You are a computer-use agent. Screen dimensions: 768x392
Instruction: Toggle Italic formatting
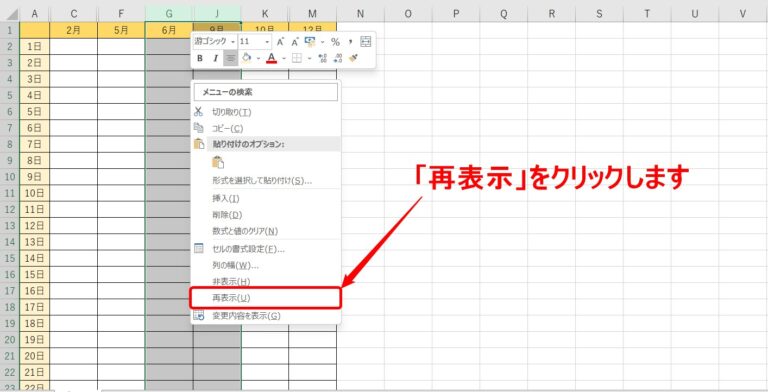[215, 58]
